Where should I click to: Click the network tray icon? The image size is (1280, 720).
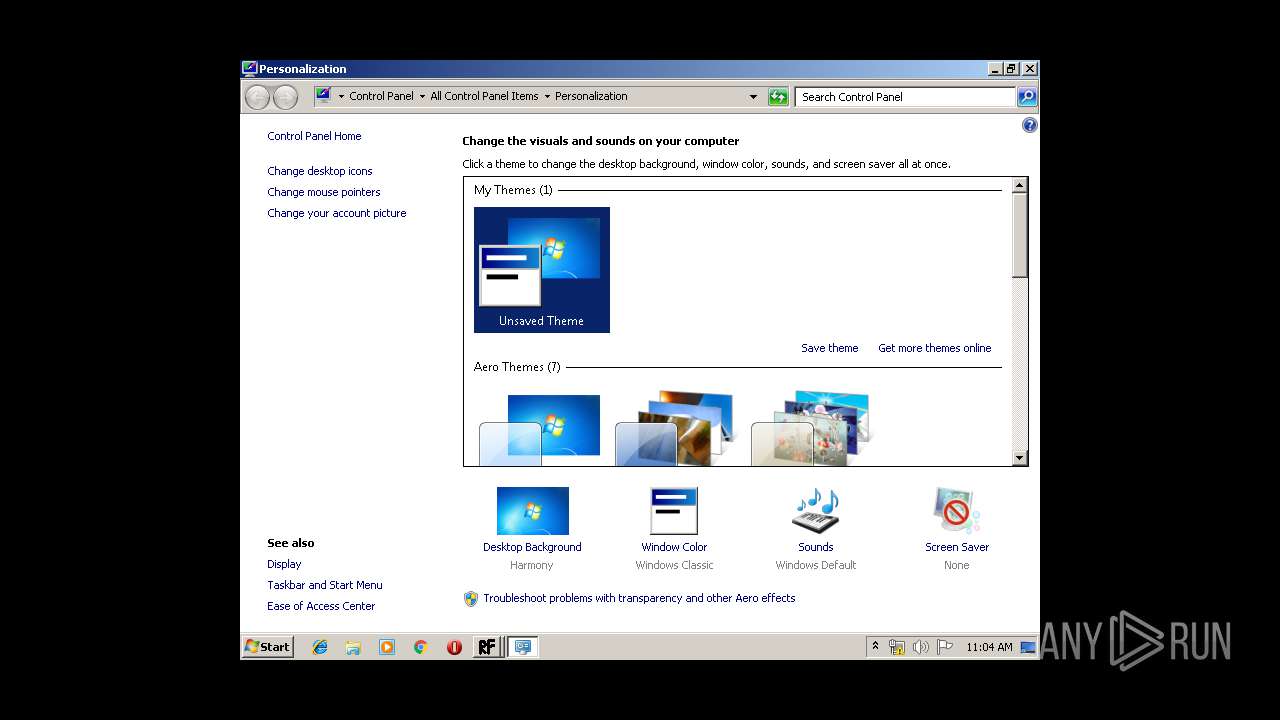click(x=897, y=647)
